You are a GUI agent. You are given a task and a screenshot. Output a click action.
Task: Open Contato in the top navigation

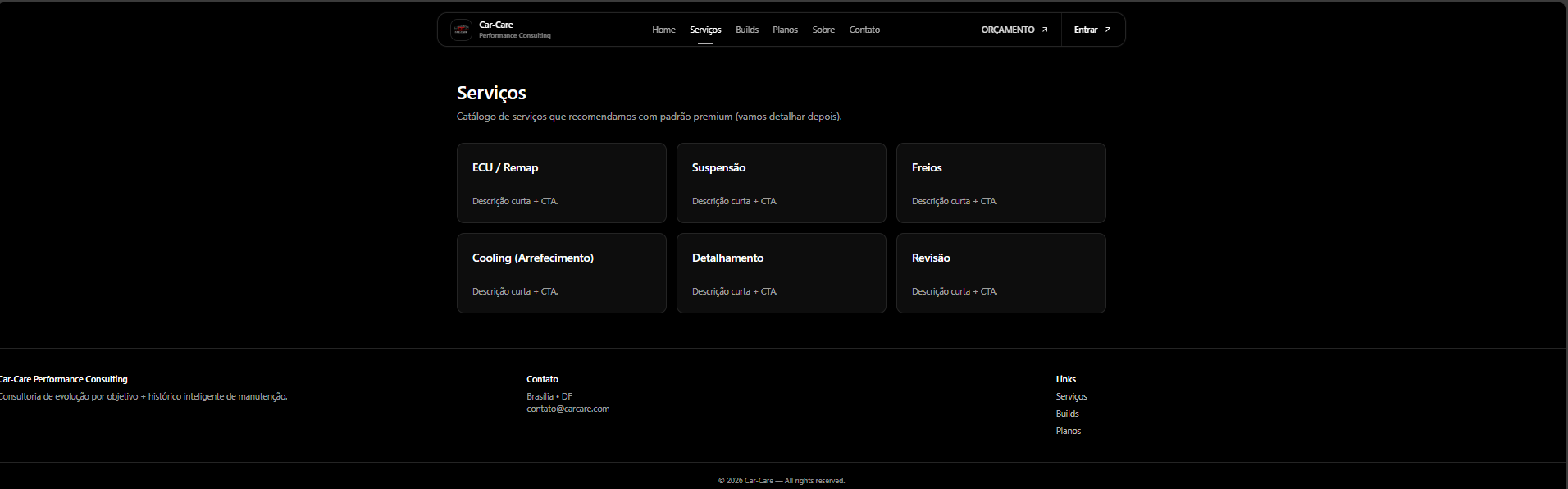864,30
